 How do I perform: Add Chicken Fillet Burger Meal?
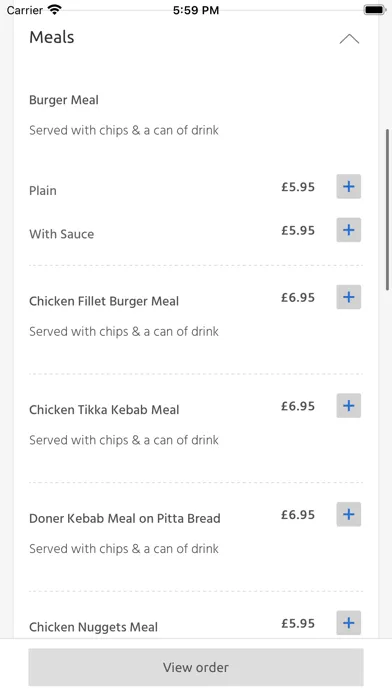pos(348,297)
